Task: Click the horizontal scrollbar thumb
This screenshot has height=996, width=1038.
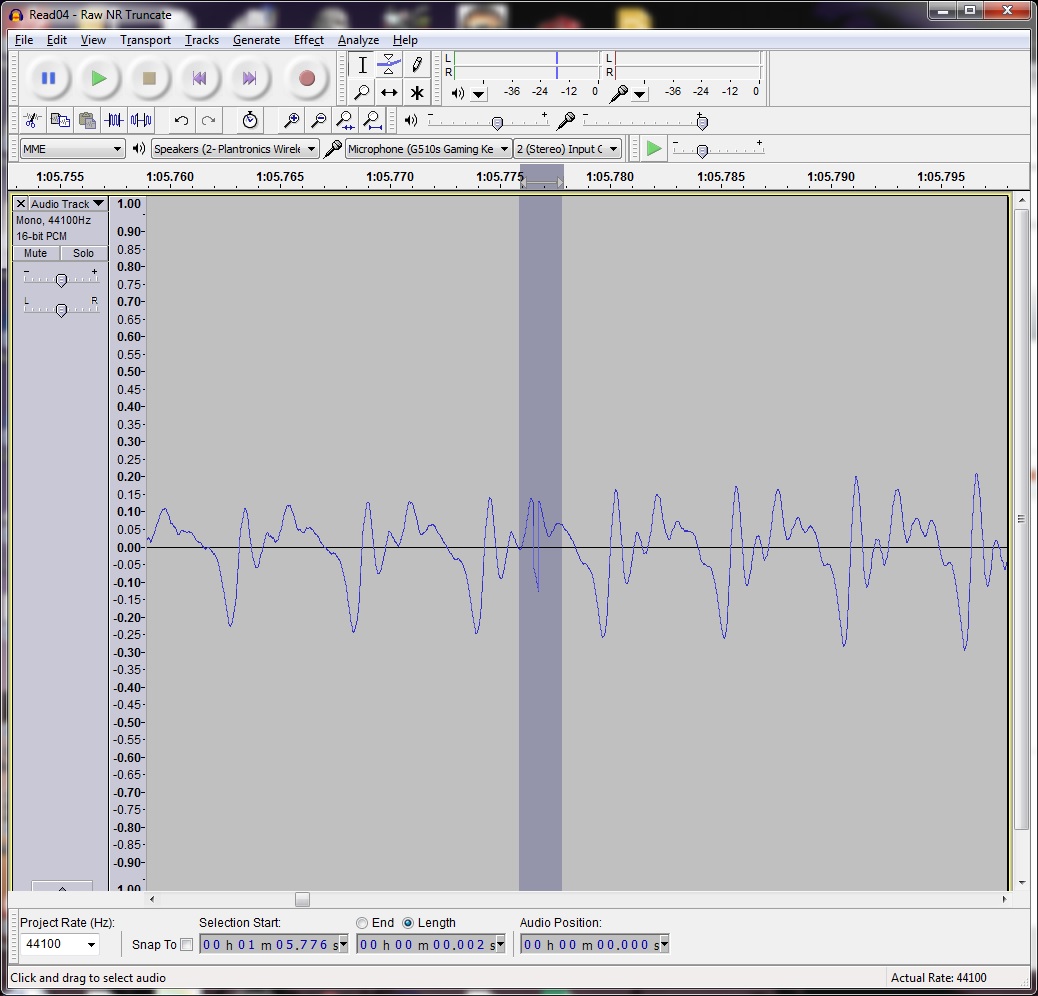Action: point(302,899)
